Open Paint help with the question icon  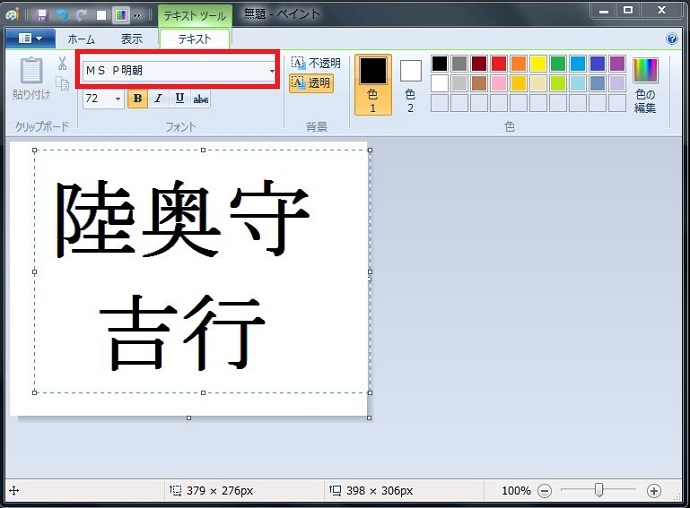tap(672, 39)
